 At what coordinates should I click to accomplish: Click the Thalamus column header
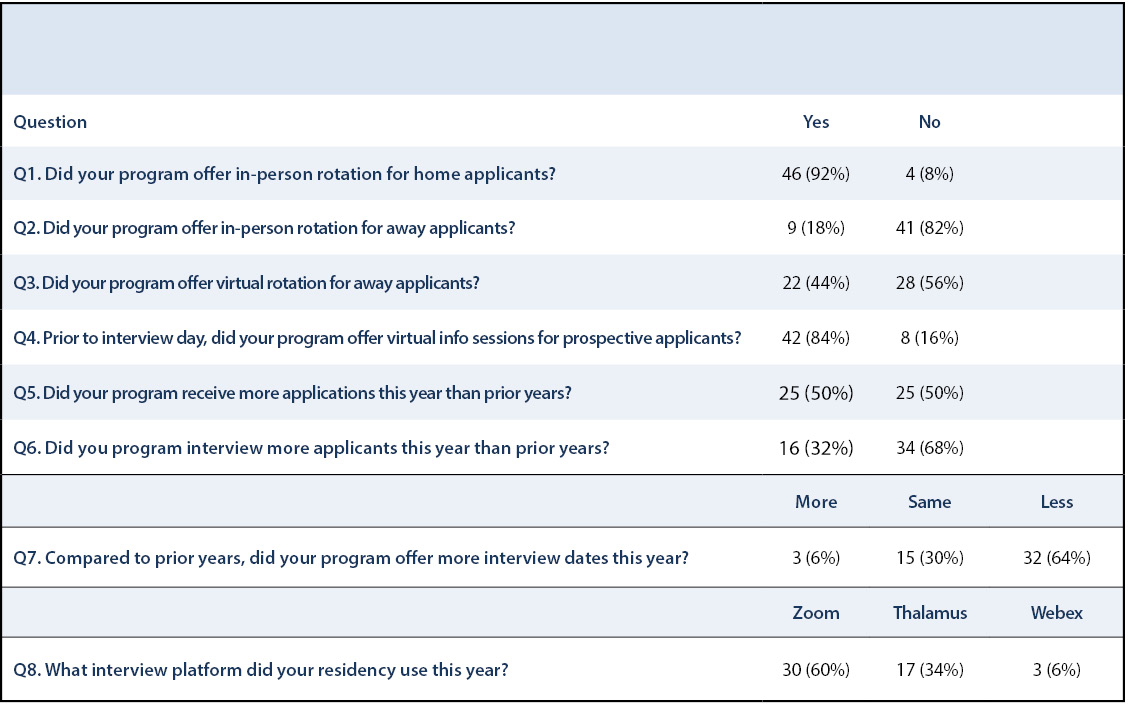929,613
